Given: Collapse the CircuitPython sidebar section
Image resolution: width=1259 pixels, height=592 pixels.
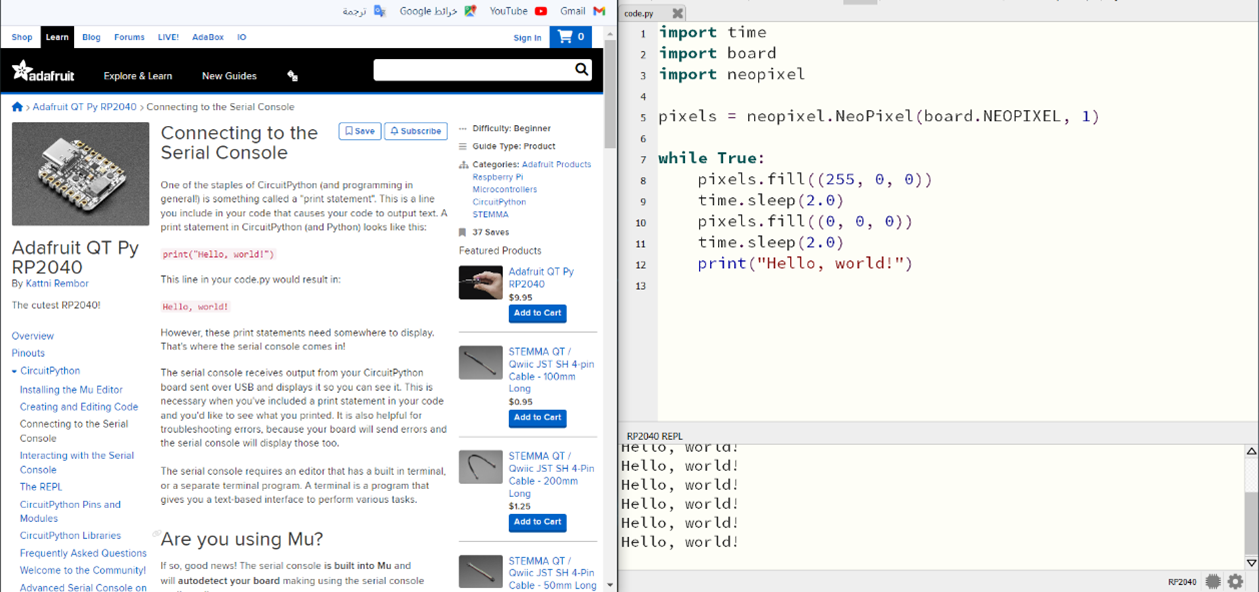Looking at the screenshot, I should pos(13,371).
